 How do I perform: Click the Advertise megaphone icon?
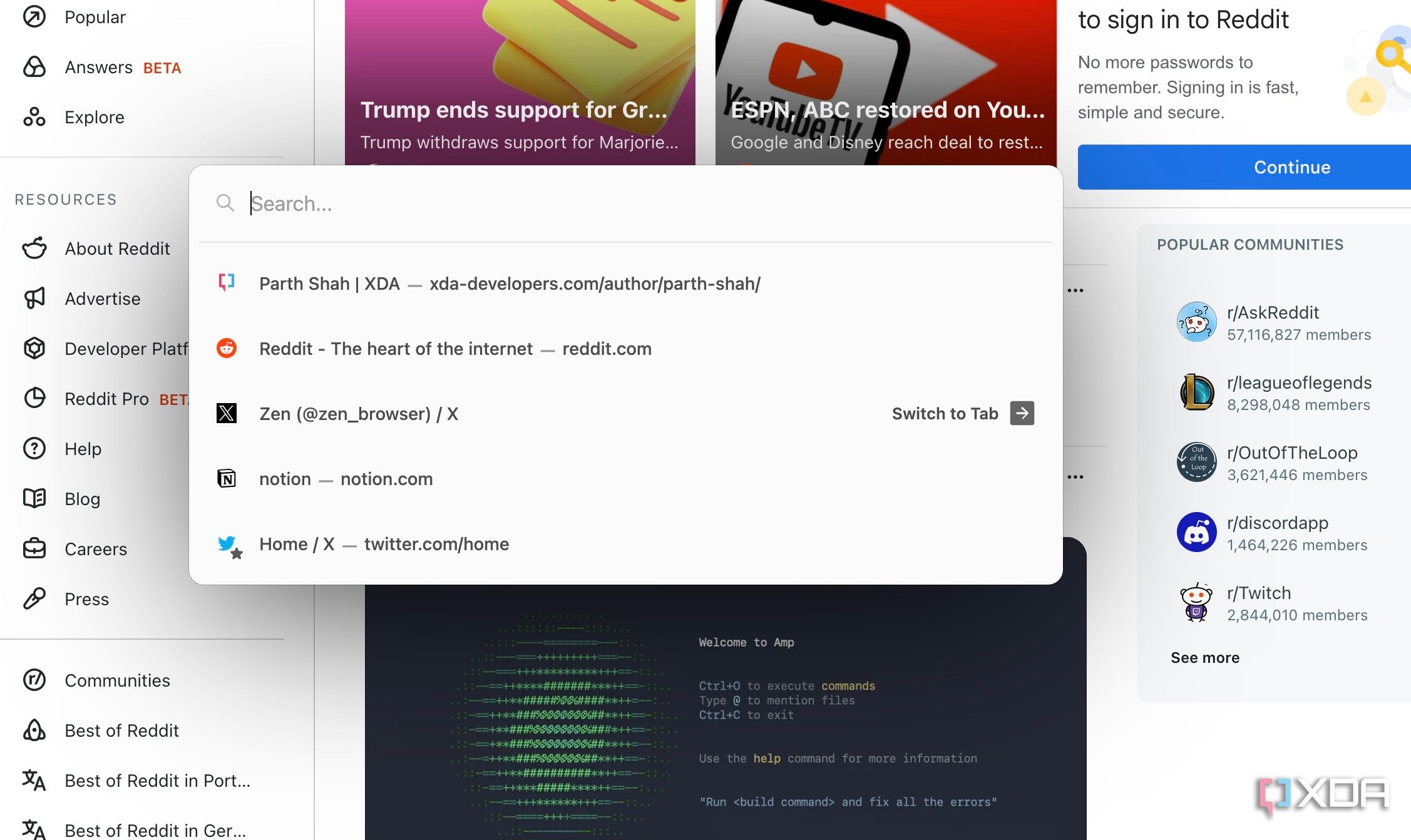pos(34,299)
